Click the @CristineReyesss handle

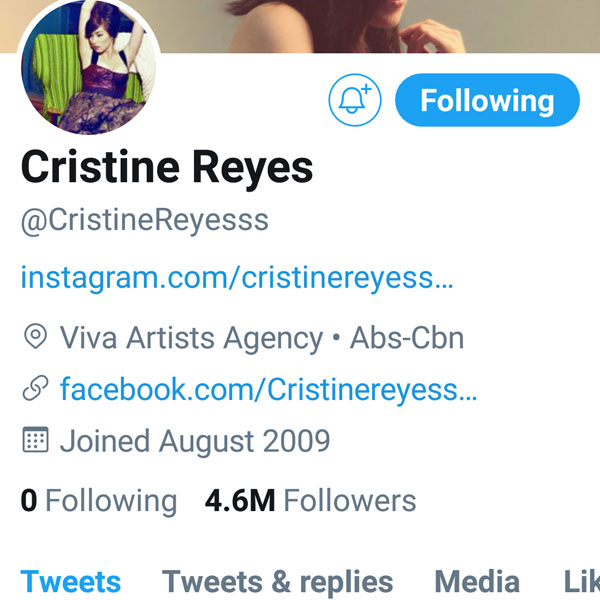point(145,221)
